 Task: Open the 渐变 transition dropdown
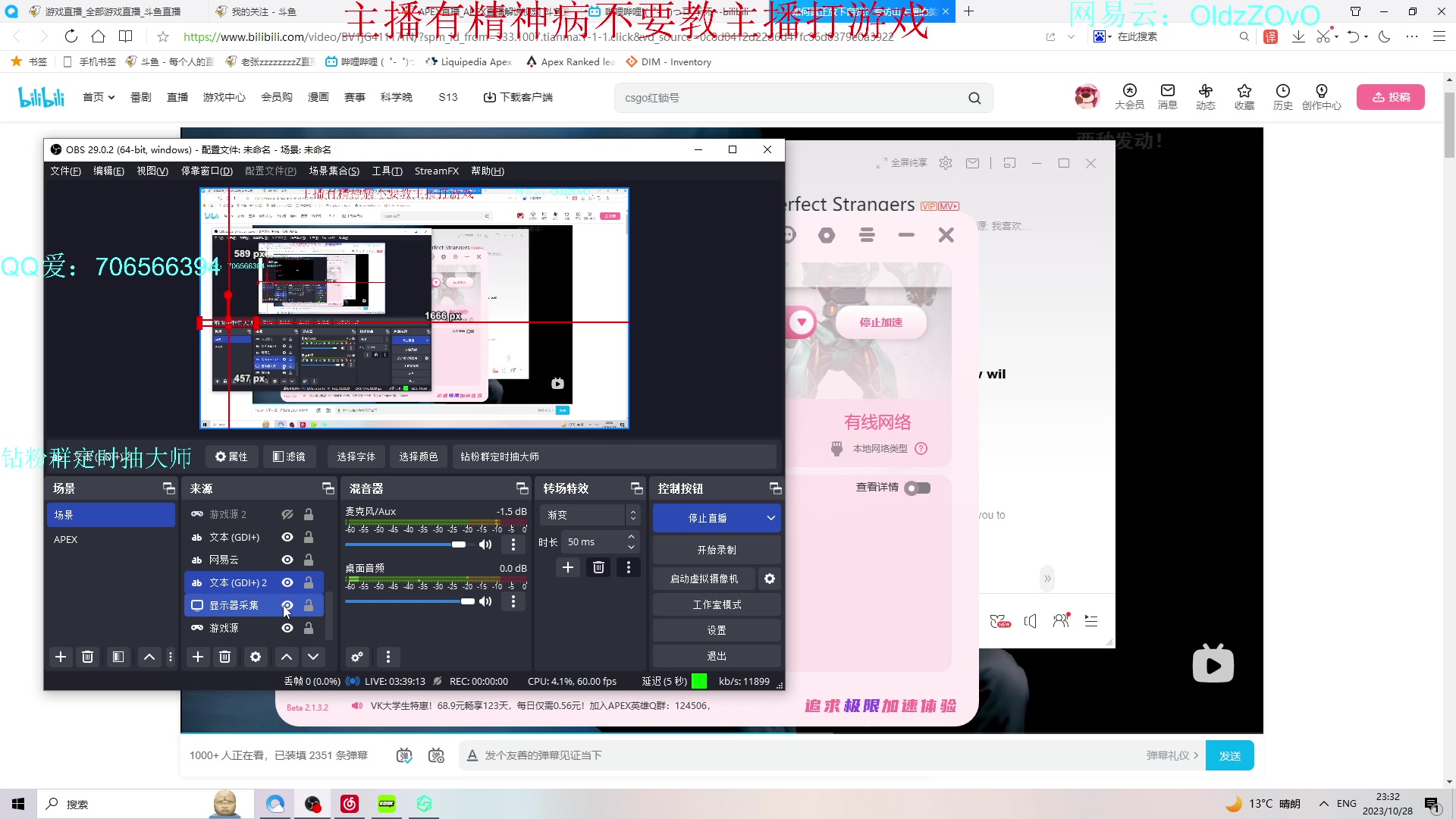point(591,515)
